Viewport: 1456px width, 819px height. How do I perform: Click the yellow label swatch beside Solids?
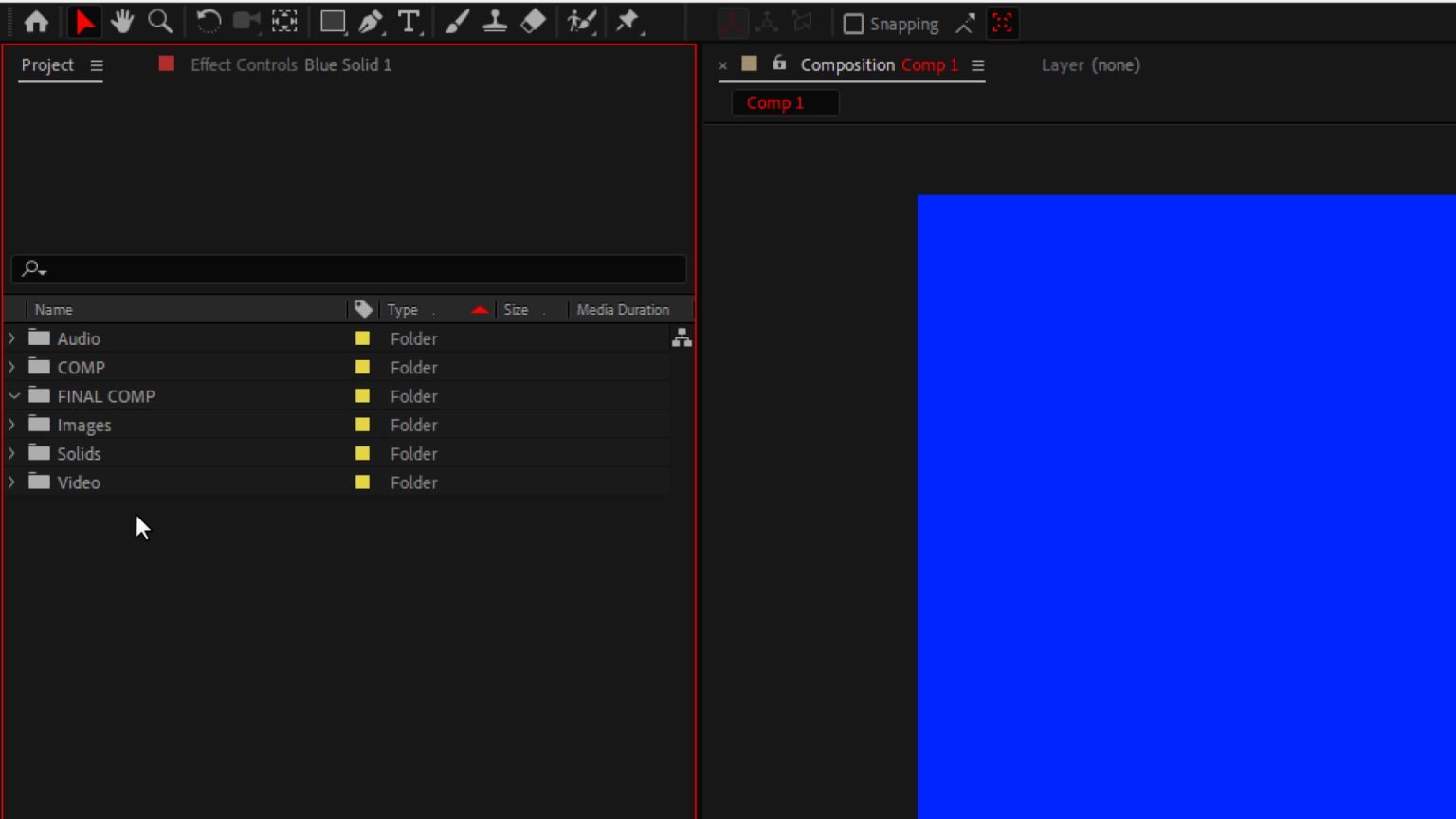[362, 453]
